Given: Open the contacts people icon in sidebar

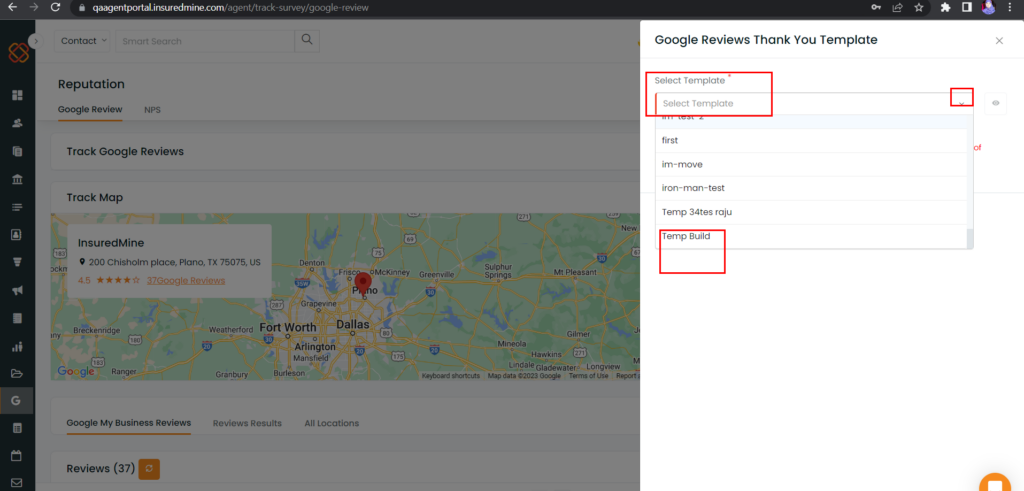Looking at the screenshot, I should (x=18, y=123).
